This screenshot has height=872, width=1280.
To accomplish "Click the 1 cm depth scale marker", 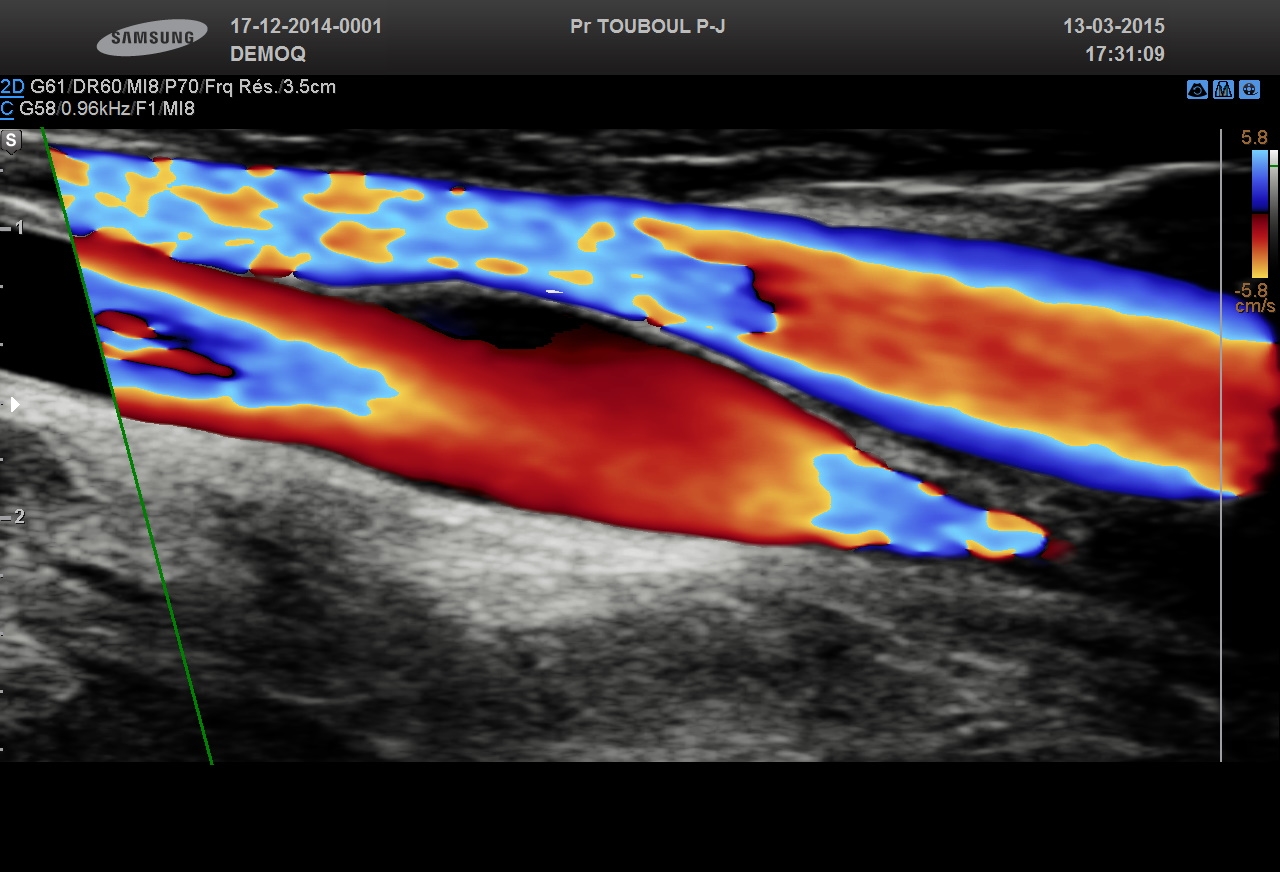I will point(16,228).
